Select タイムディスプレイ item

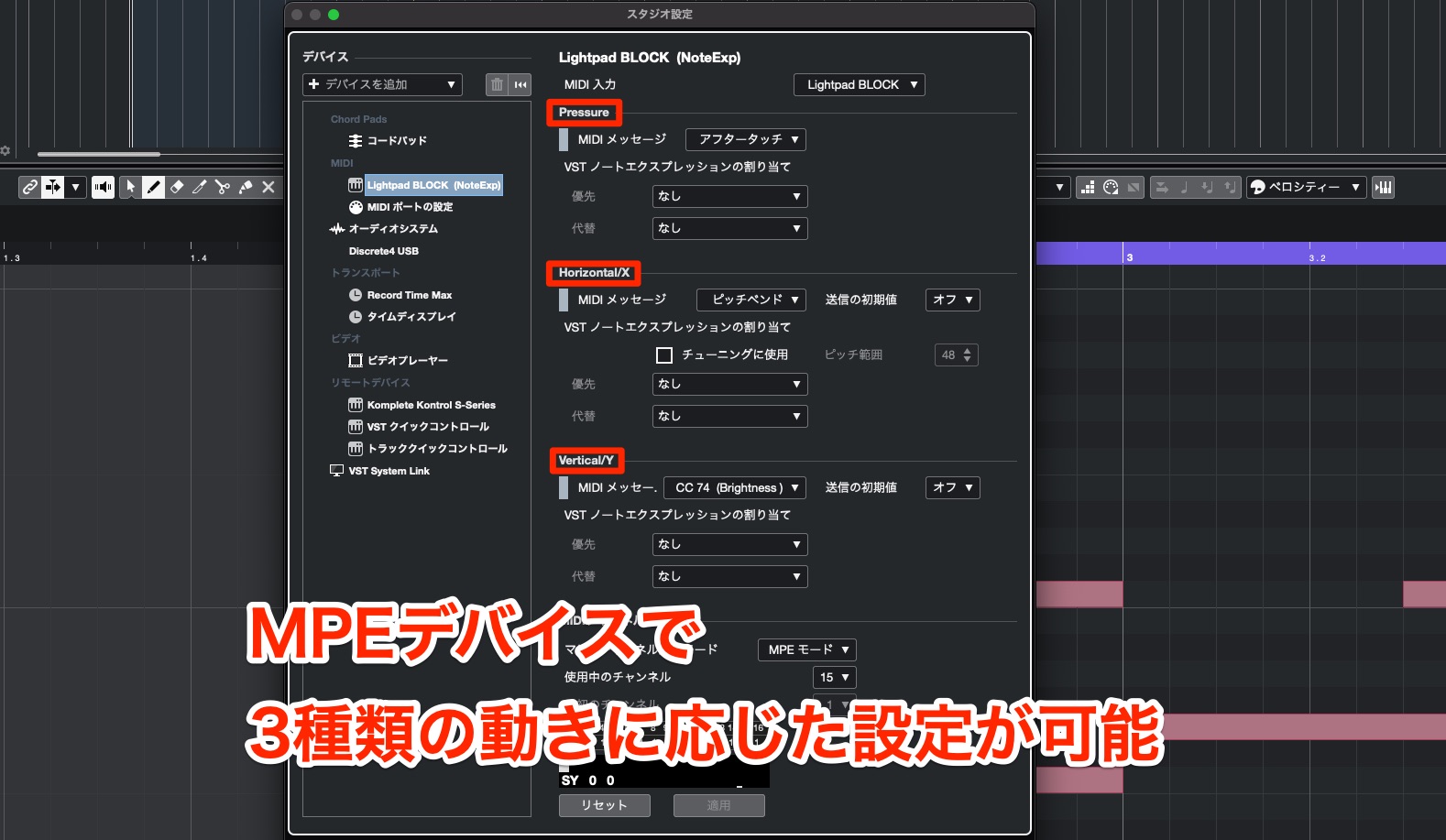coord(411,317)
